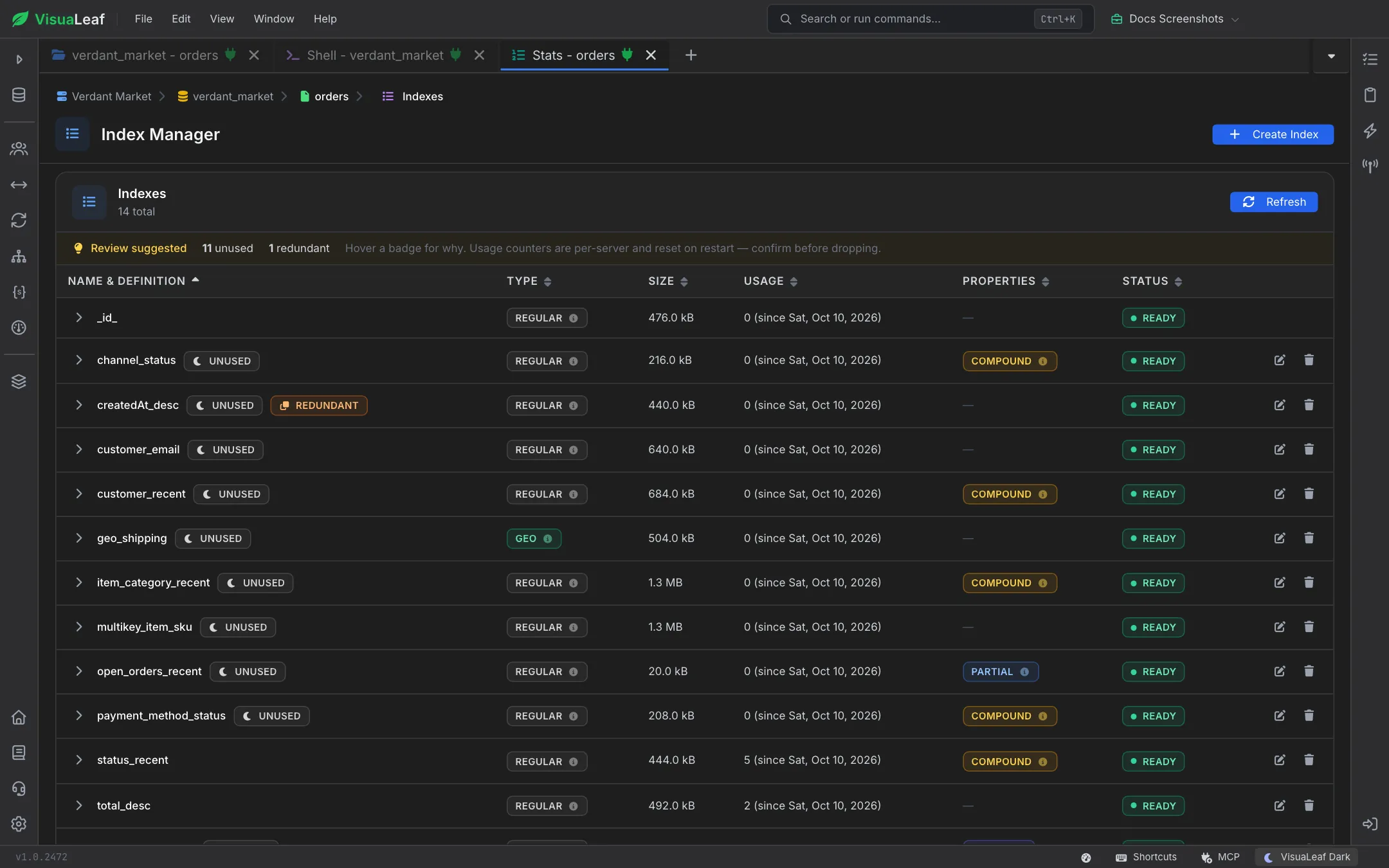The image size is (1389, 868).
Task: Switch to verdant_market - orders tab
Action: 145,55
